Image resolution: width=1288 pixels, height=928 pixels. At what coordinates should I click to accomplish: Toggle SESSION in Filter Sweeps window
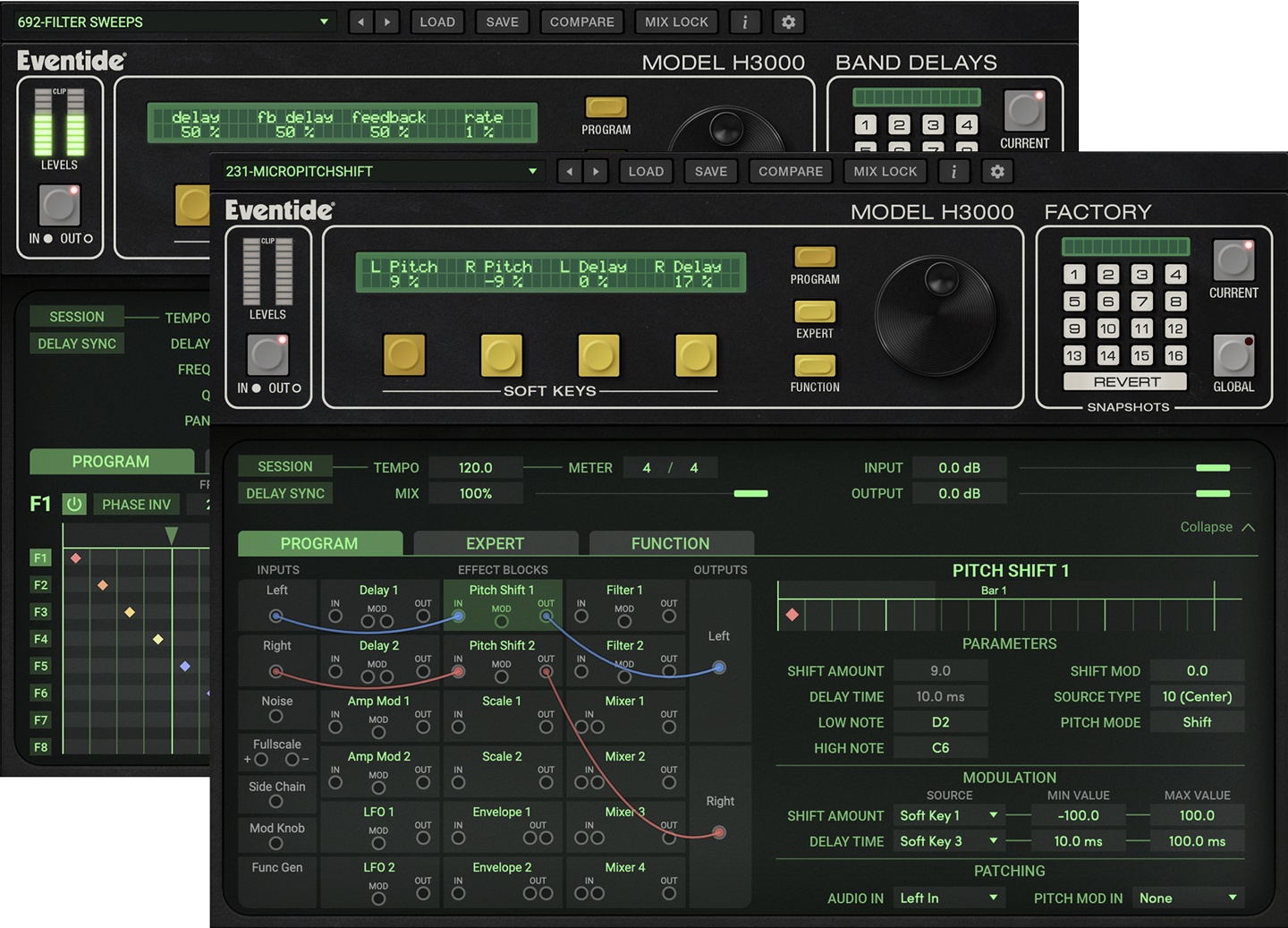(77, 317)
